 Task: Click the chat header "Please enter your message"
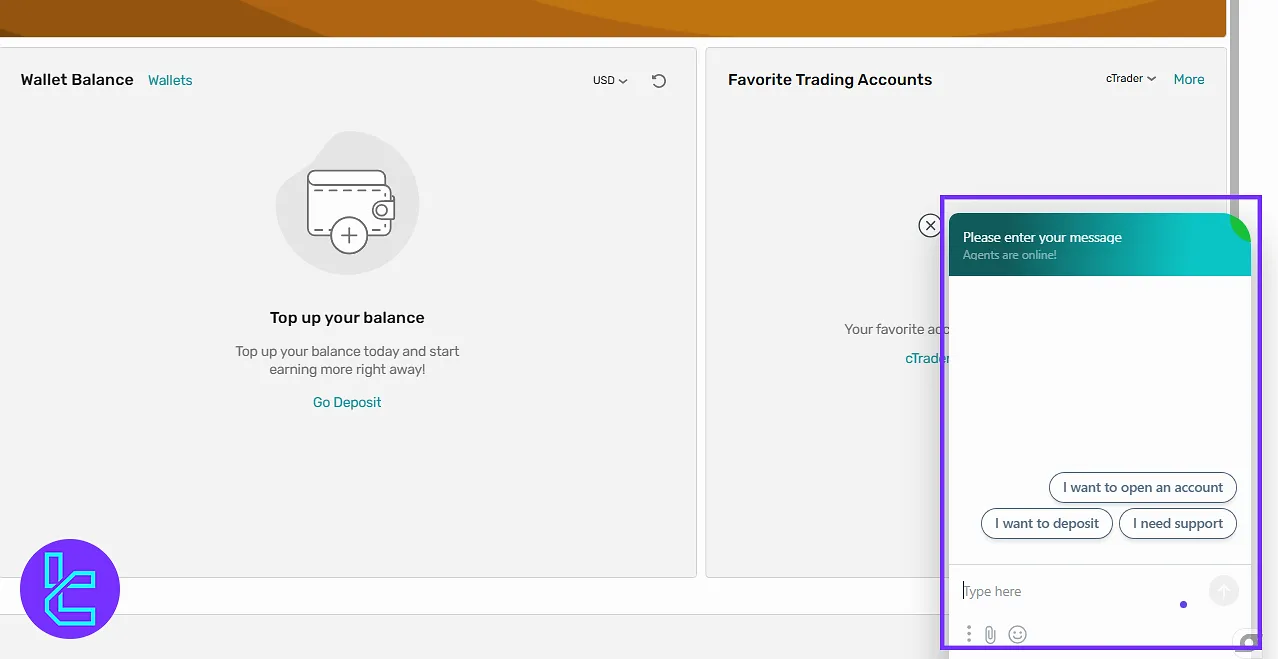click(x=1042, y=238)
